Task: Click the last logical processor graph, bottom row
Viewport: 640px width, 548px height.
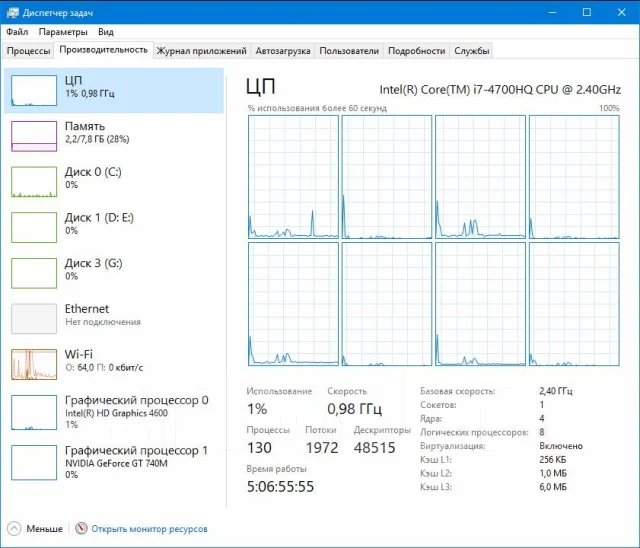Action: tap(574, 304)
